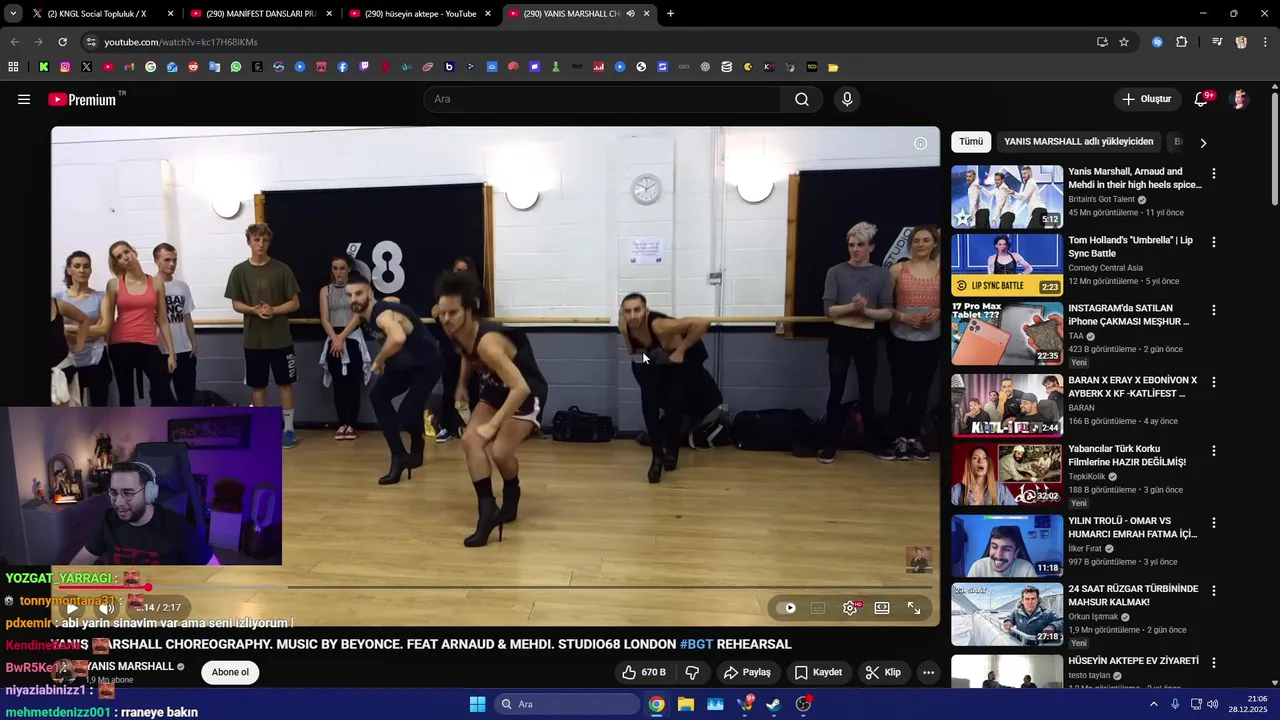Enter fullscreen mode
This screenshot has height=720, width=1280.
(914, 608)
